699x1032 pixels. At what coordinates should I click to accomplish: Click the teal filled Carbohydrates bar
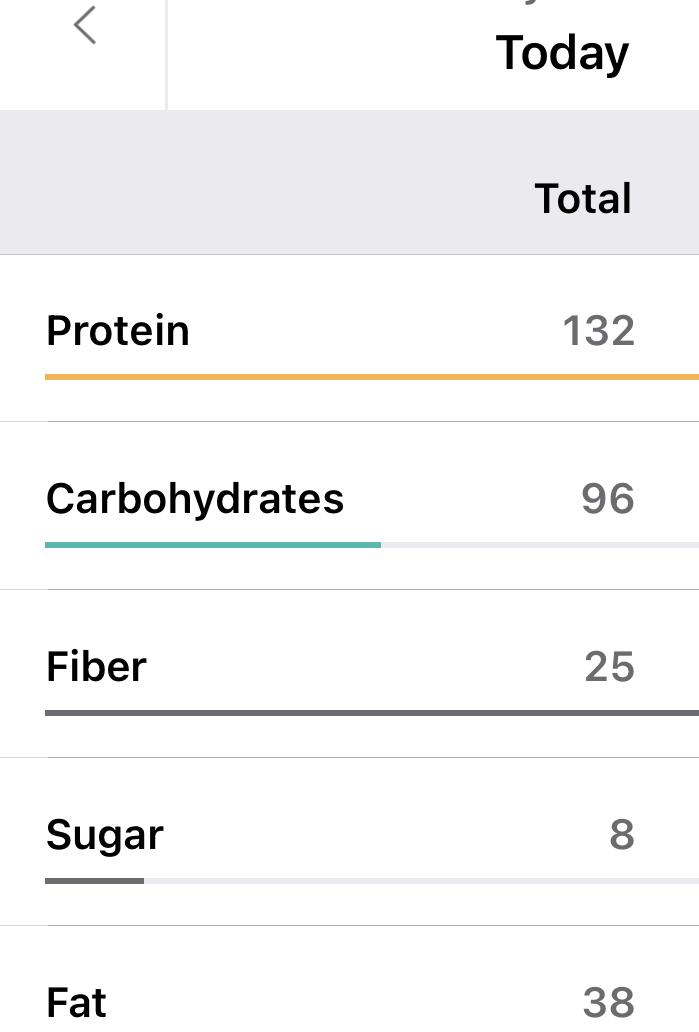click(x=212, y=545)
